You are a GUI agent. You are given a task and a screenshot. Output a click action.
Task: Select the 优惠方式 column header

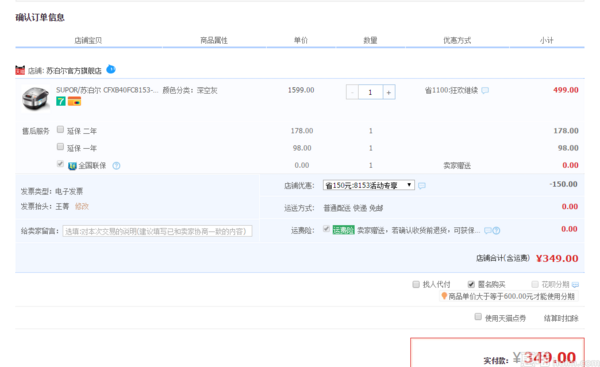click(x=457, y=40)
